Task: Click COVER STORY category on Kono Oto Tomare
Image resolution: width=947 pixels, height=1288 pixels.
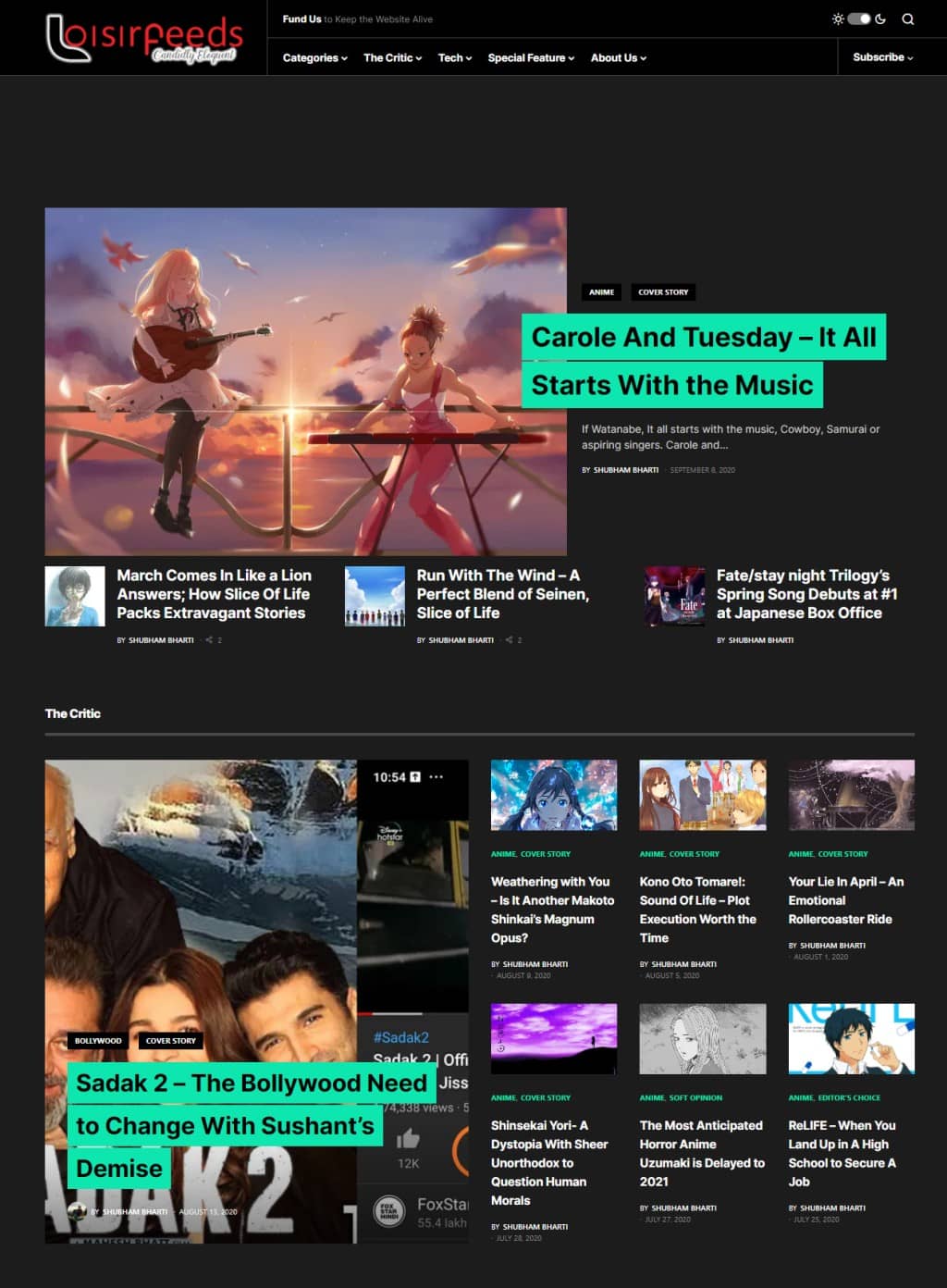Action: (x=694, y=854)
